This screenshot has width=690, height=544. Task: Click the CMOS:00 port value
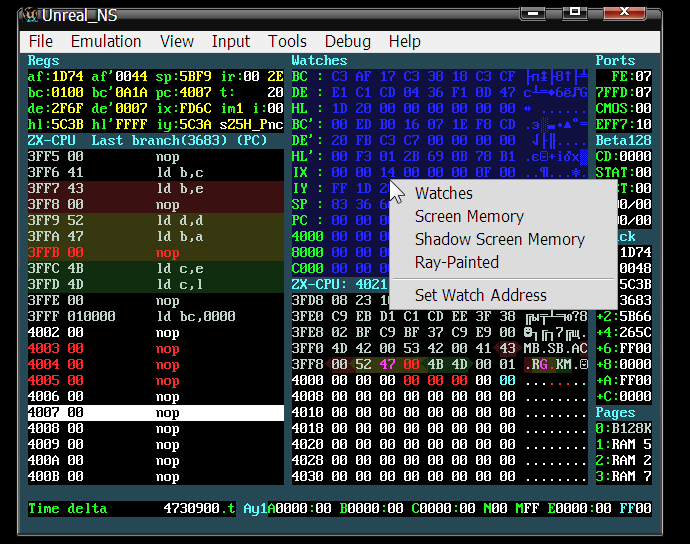pyautogui.click(x=624, y=108)
